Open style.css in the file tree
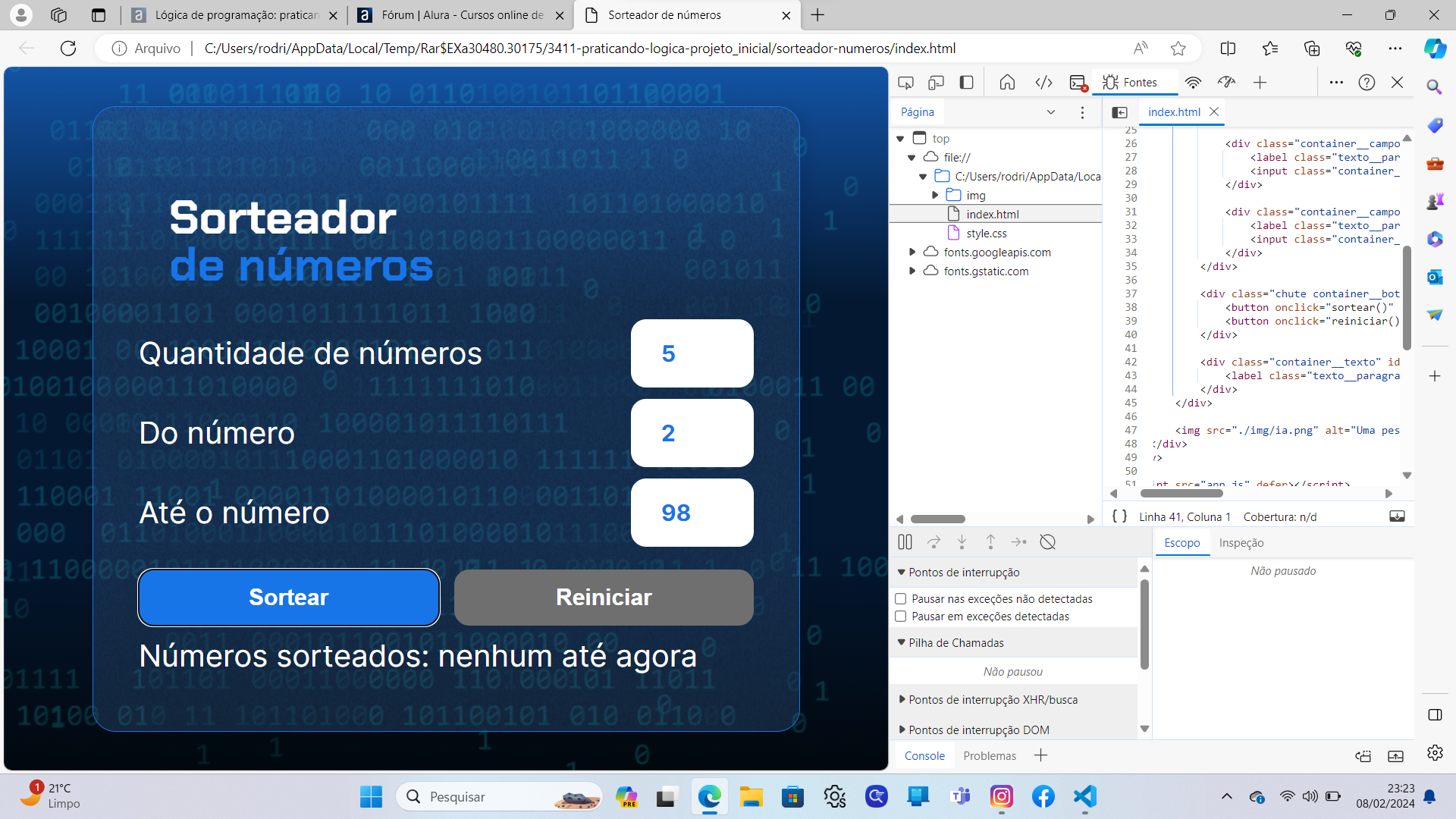Image resolution: width=1456 pixels, height=819 pixels. point(986,234)
